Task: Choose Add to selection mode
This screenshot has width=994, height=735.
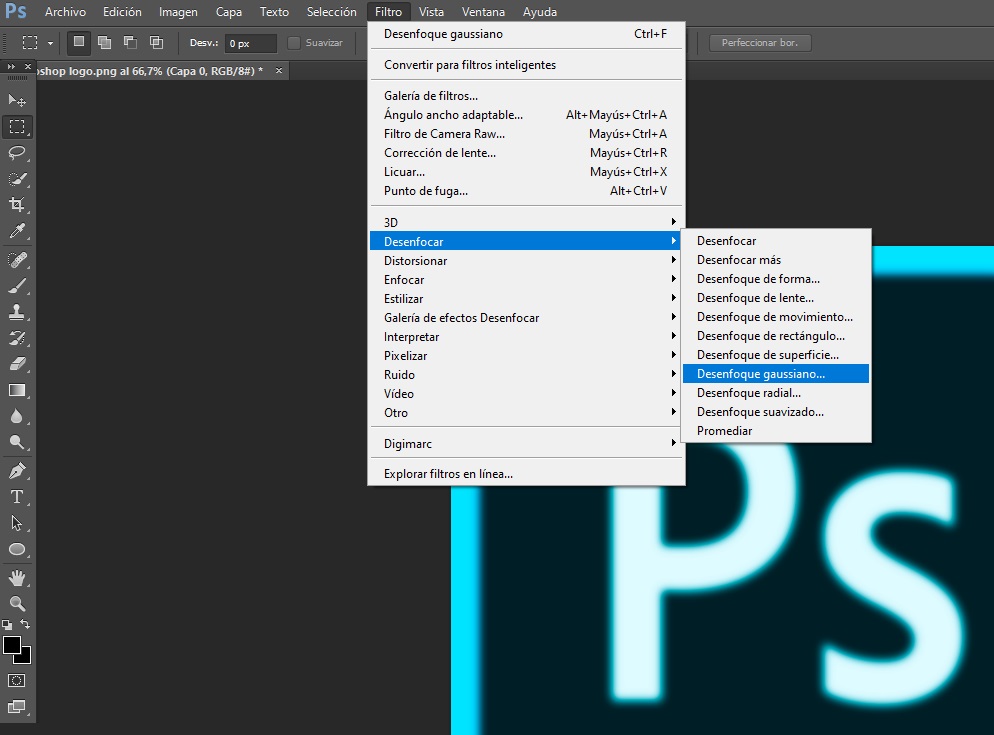Action: click(x=105, y=42)
